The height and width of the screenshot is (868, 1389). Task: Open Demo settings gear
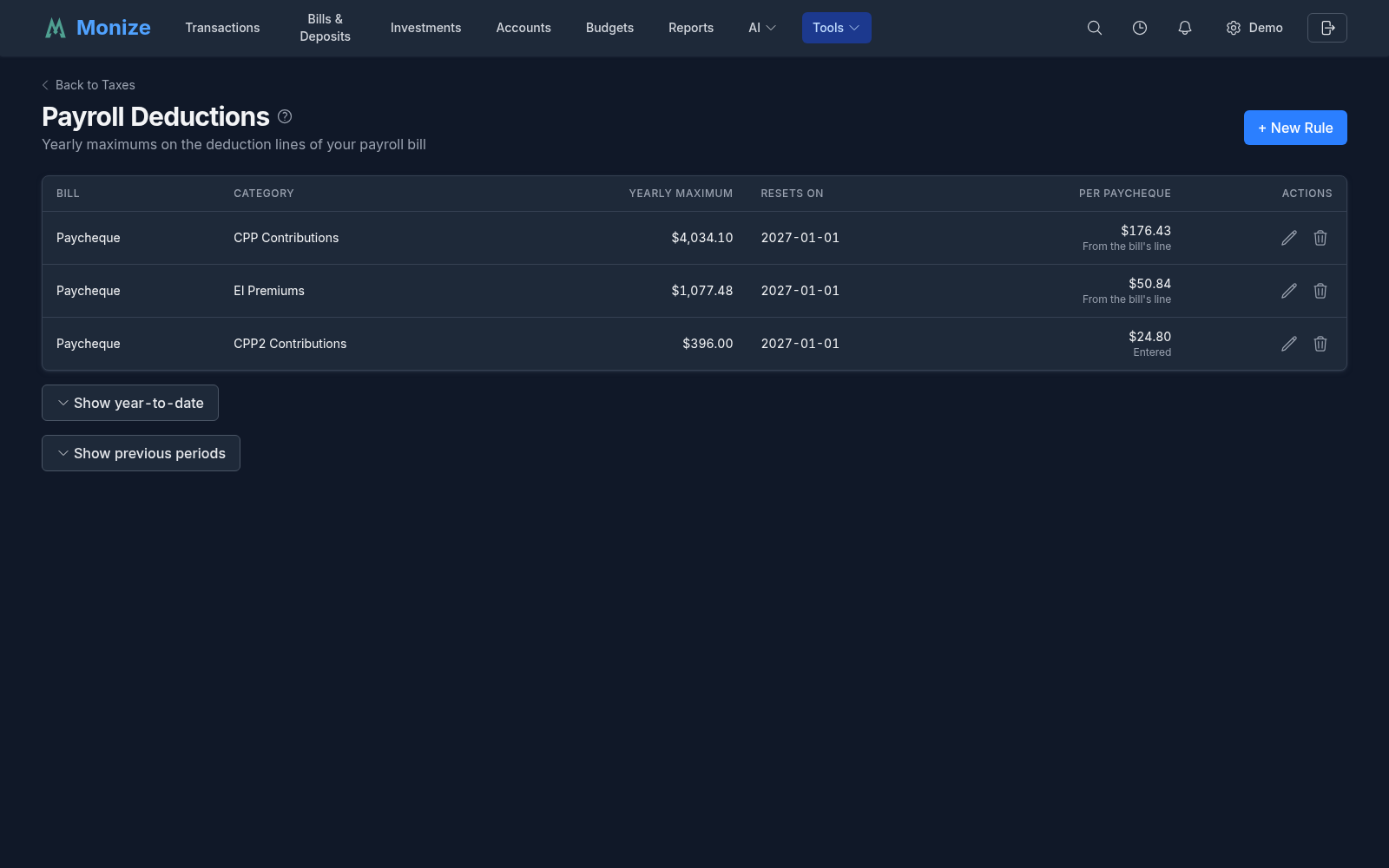point(1254,28)
